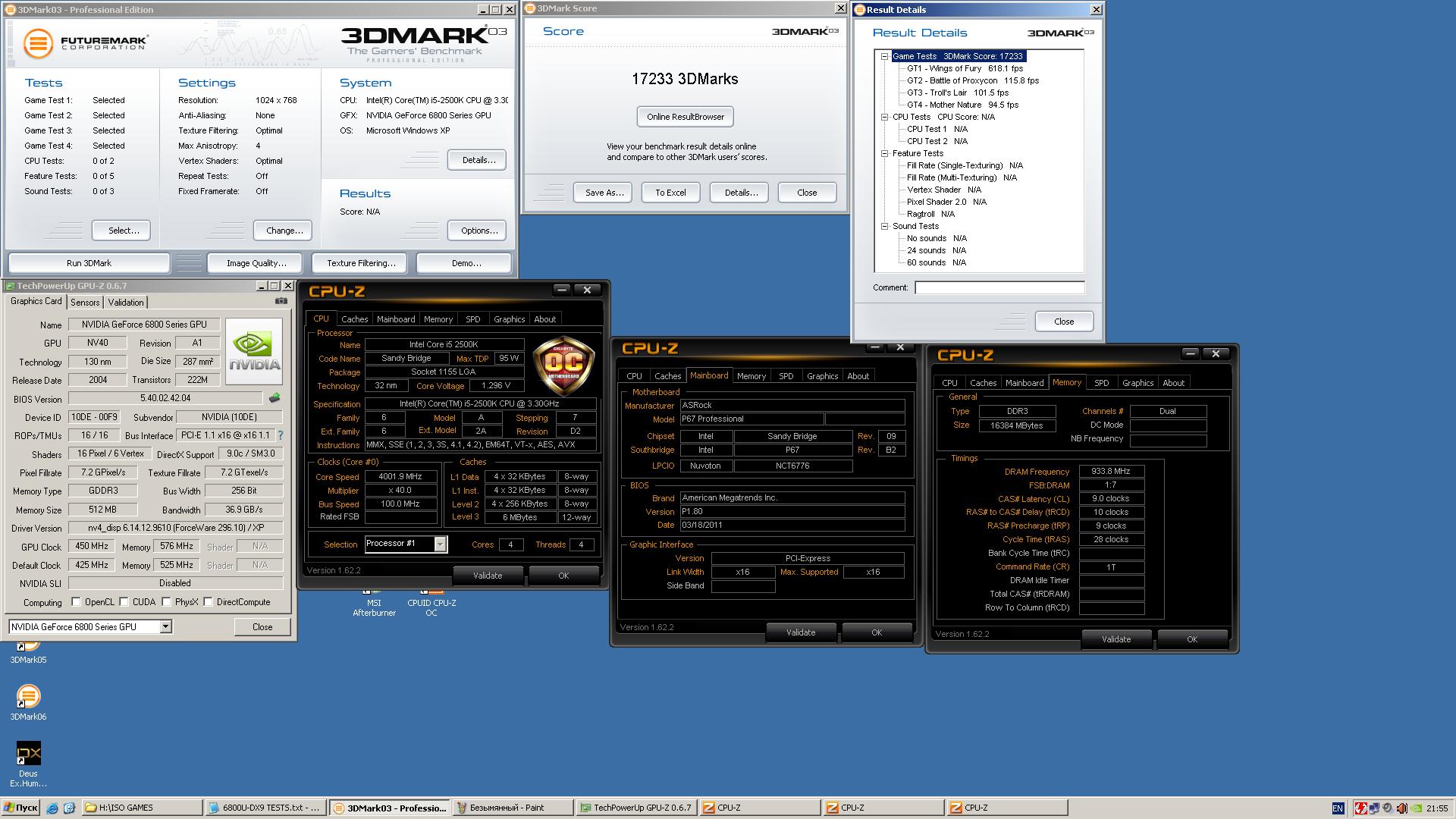
Task: Click the BIOS save chip icon in GPU-Z
Action: [275, 397]
